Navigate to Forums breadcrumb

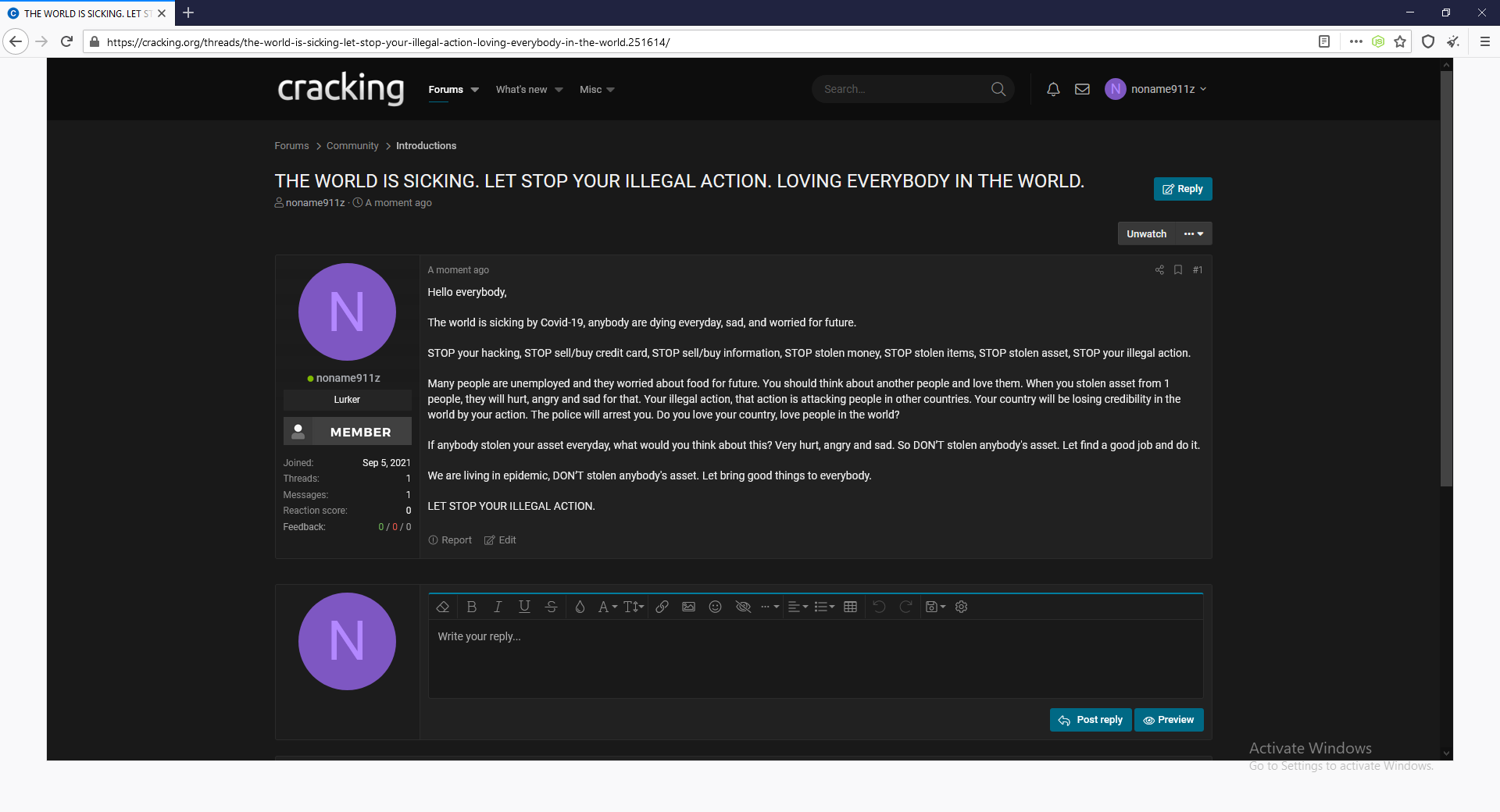pyautogui.click(x=291, y=146)
